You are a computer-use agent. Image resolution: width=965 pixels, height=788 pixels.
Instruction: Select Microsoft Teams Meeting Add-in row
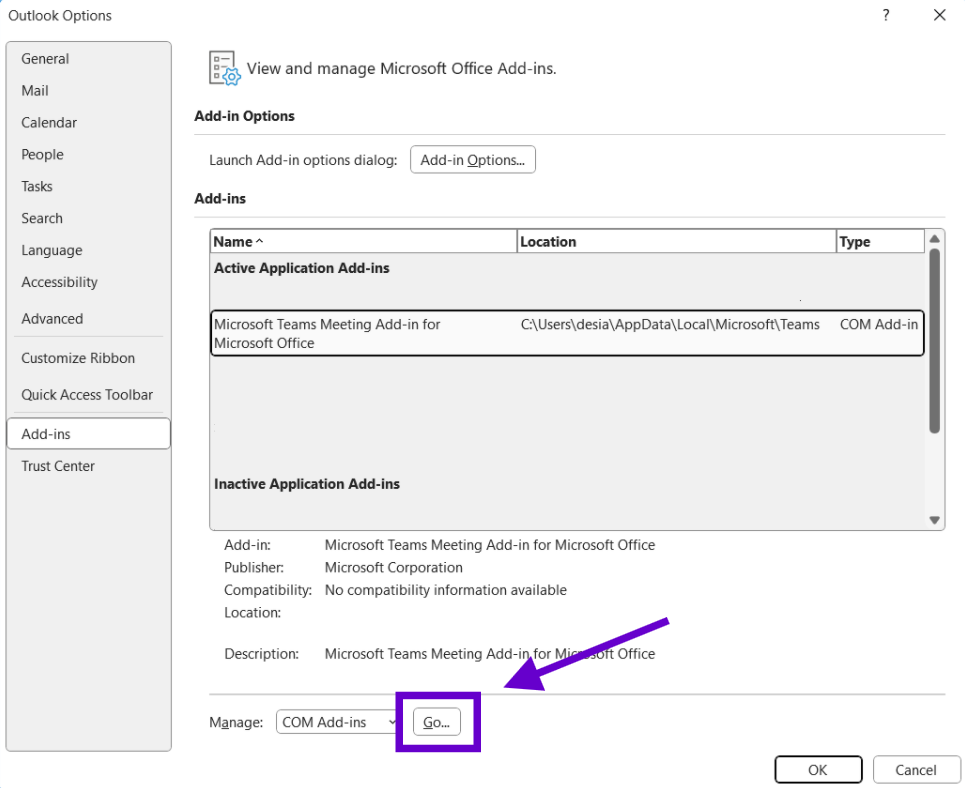click(567, 333)
